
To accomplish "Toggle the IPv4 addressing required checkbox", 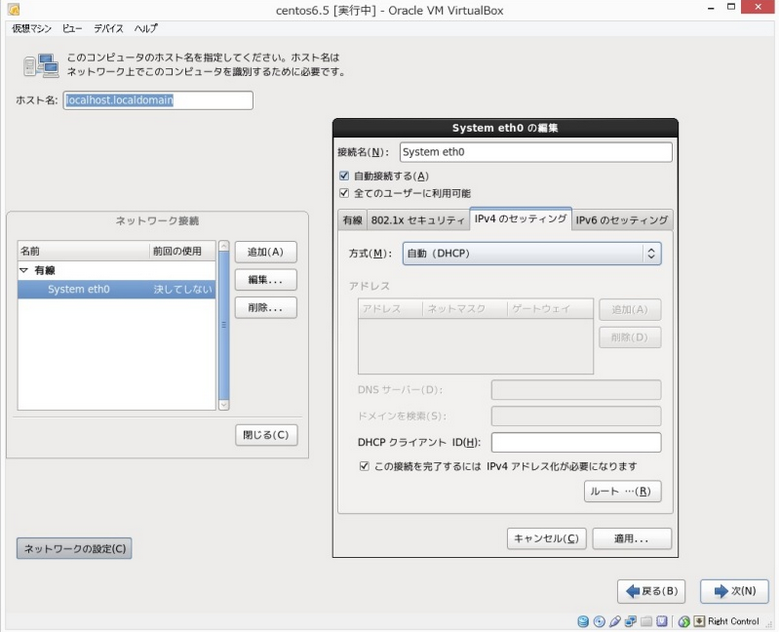I will 364,466.
